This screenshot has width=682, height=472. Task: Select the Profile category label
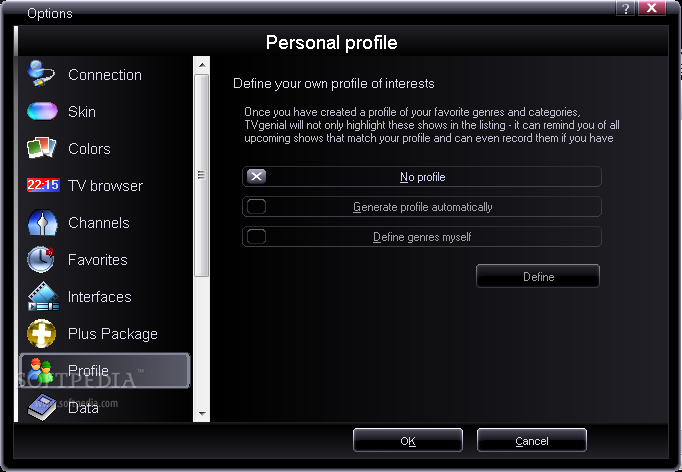[88, 371]
